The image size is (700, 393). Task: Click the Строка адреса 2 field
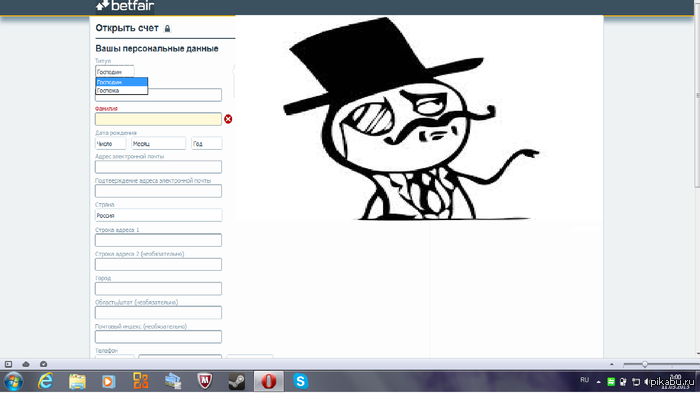tap(158, 264)
